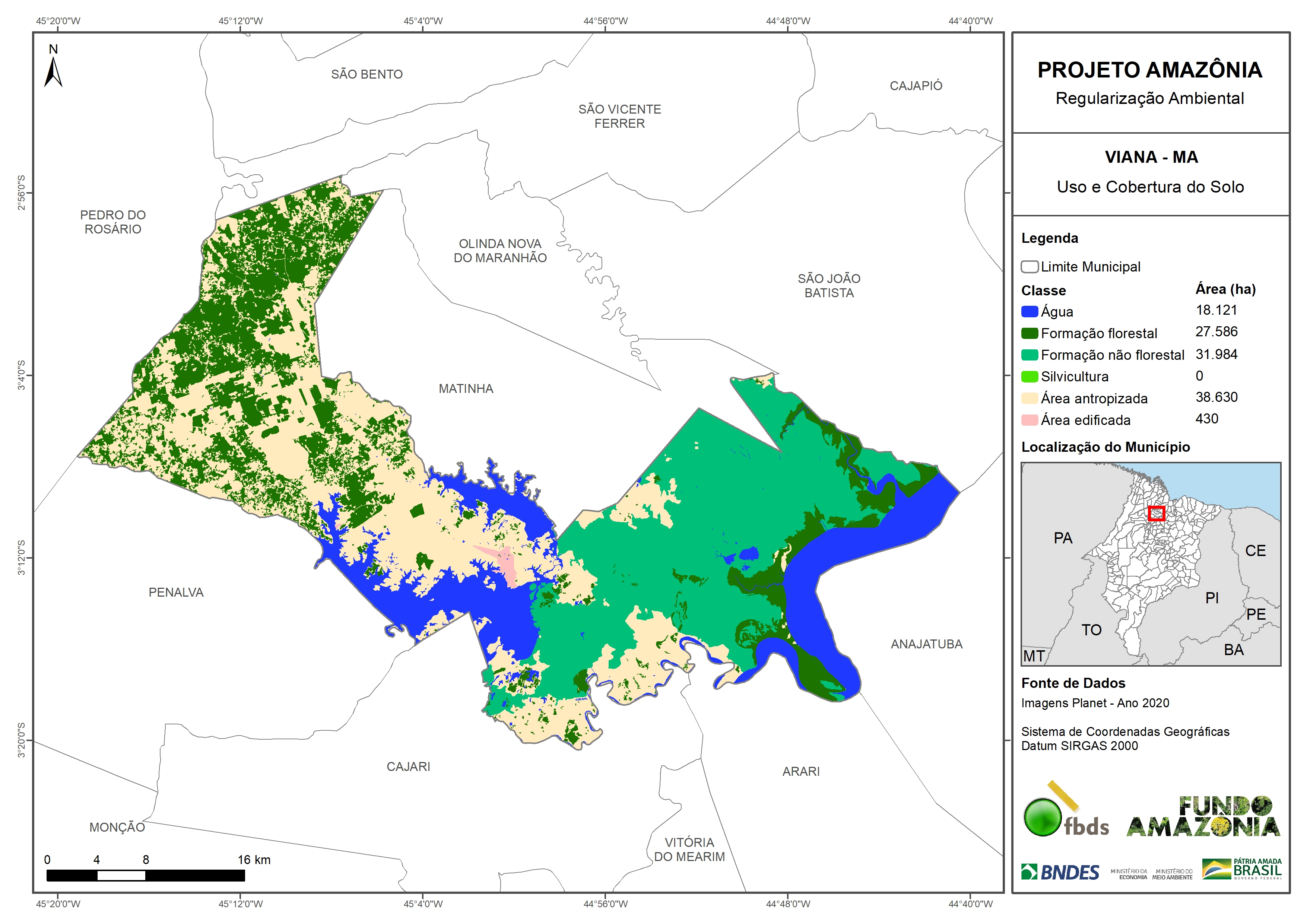This screenshot has width=1307, height=924.
Task: Click the Ministério da Economia logo
Action: tap(1129, 874)
